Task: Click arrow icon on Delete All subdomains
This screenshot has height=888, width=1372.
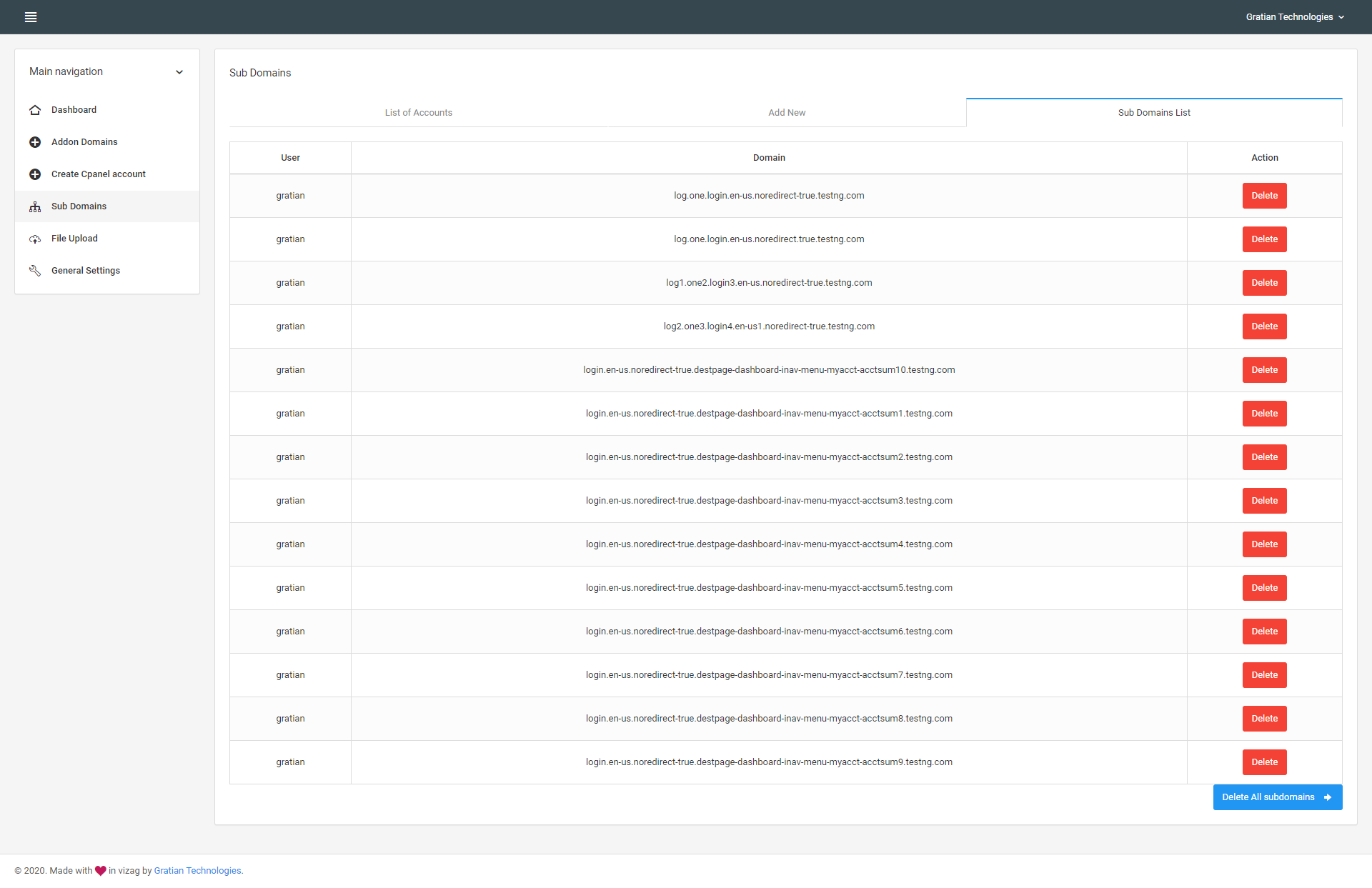Action: pos(1328,797)
